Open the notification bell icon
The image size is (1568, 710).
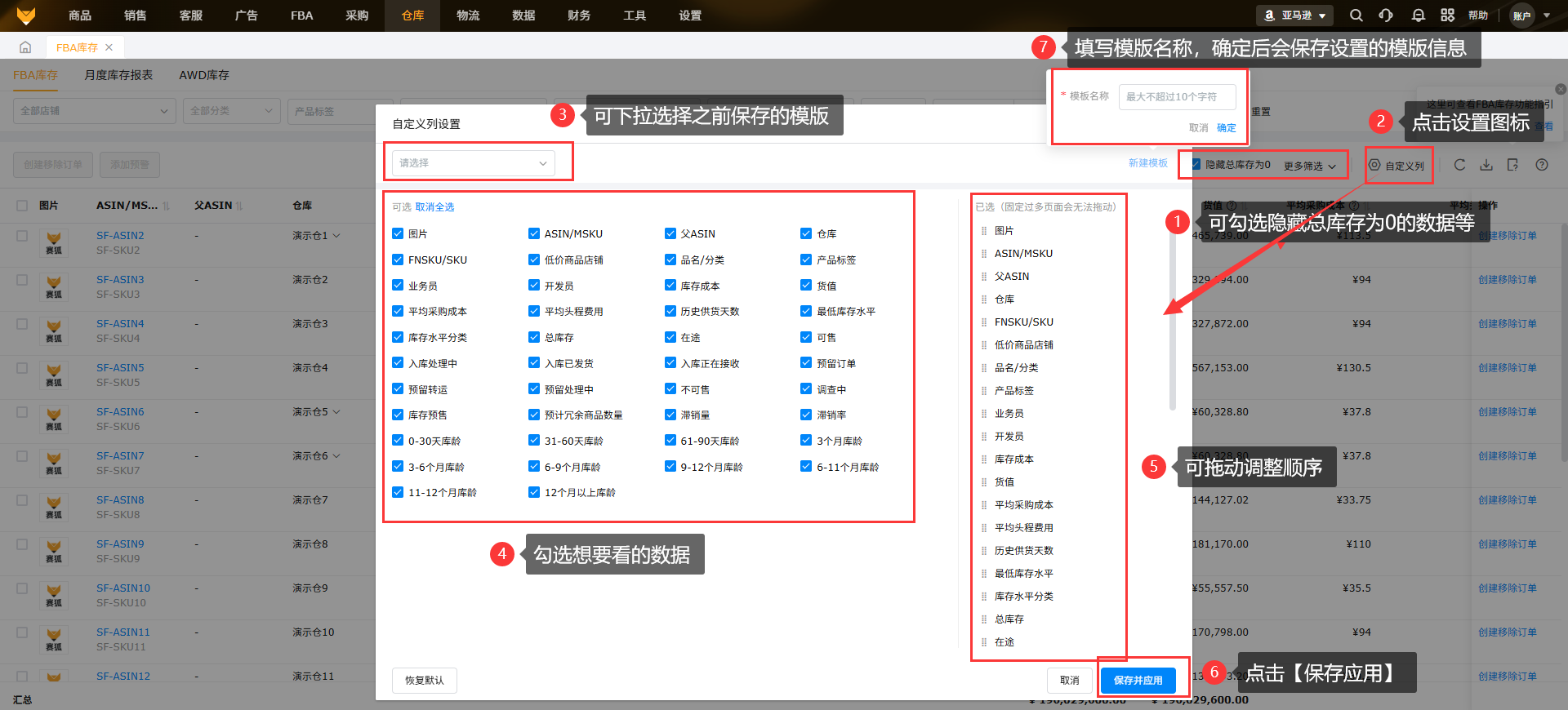coord(1418,16)
